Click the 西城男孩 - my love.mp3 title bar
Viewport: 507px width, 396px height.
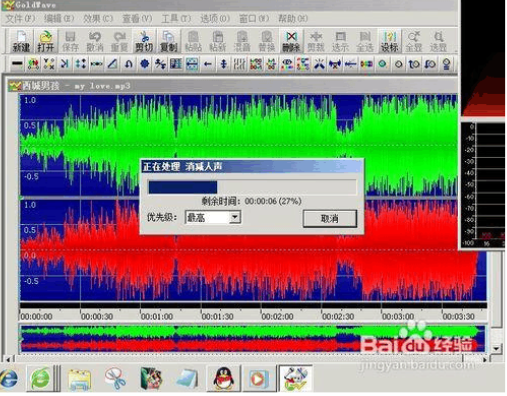click(x=232, y=86)
